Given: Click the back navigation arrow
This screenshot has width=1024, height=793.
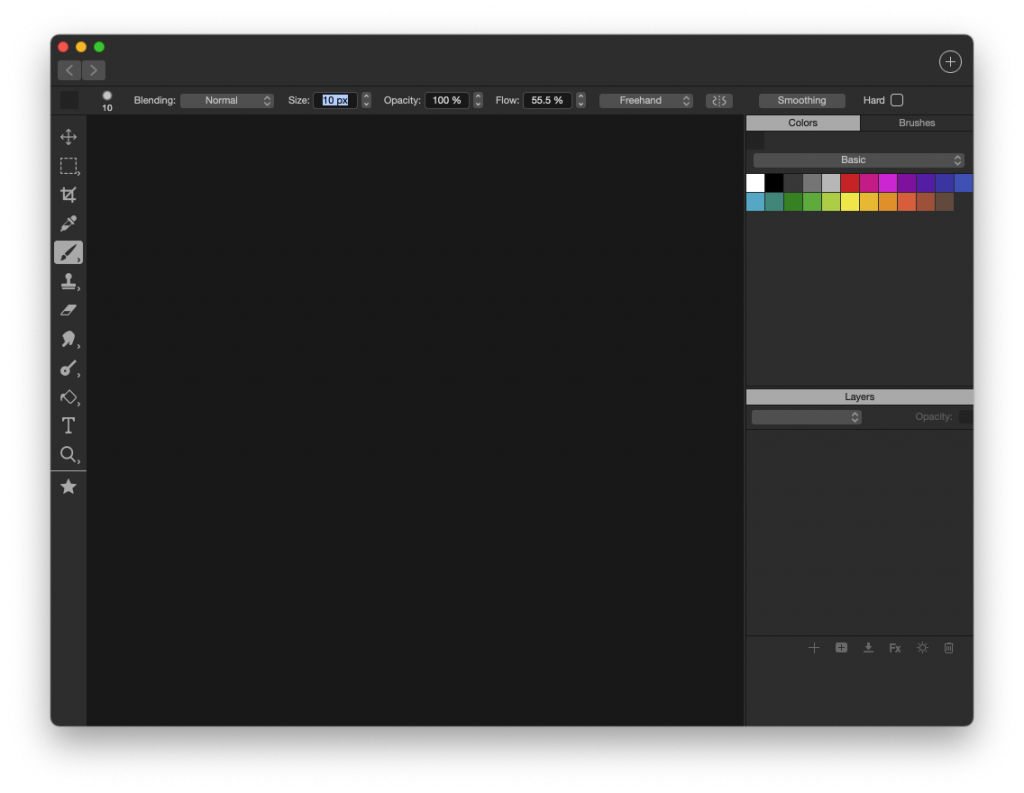Looking at the screenshot, I should (69, 70).
